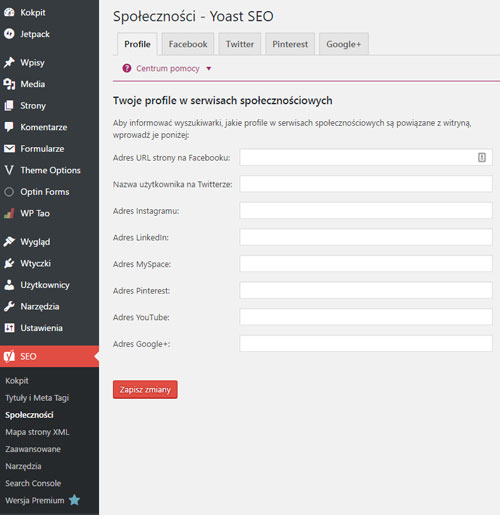Click the Wygląd paintbrush icon
This screenshot has height=515, width=500.
pyautogui.click(x=9, y=241)
